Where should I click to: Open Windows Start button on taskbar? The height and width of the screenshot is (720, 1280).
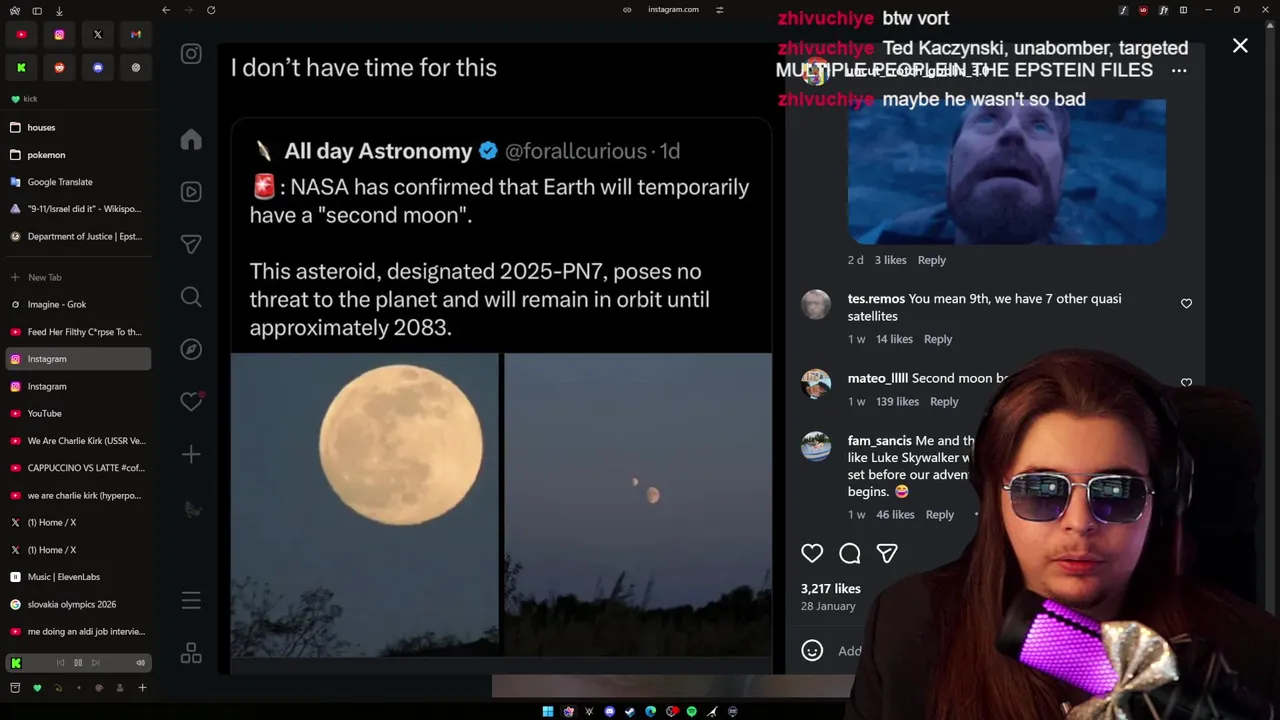[x=548, y=711]
